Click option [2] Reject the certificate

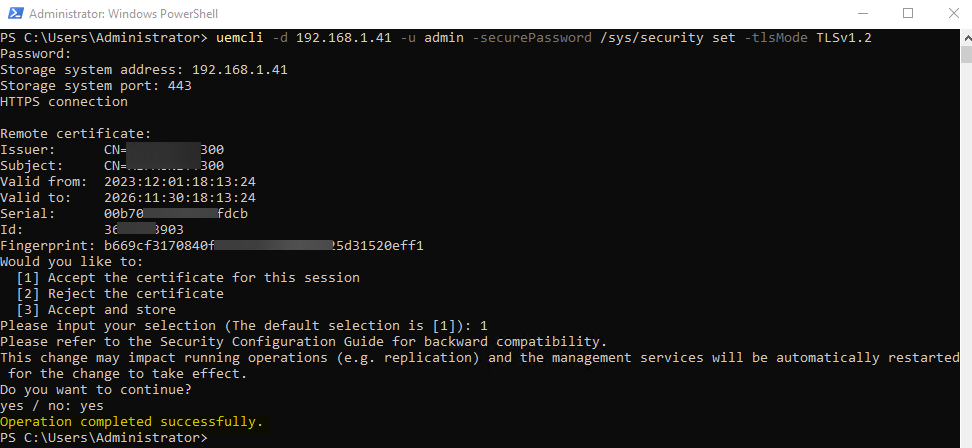pos(120,294)
